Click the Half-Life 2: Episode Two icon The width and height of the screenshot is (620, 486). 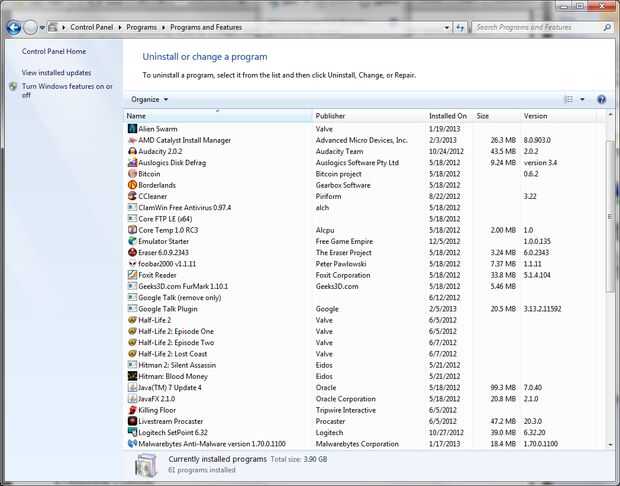(132, 342)
